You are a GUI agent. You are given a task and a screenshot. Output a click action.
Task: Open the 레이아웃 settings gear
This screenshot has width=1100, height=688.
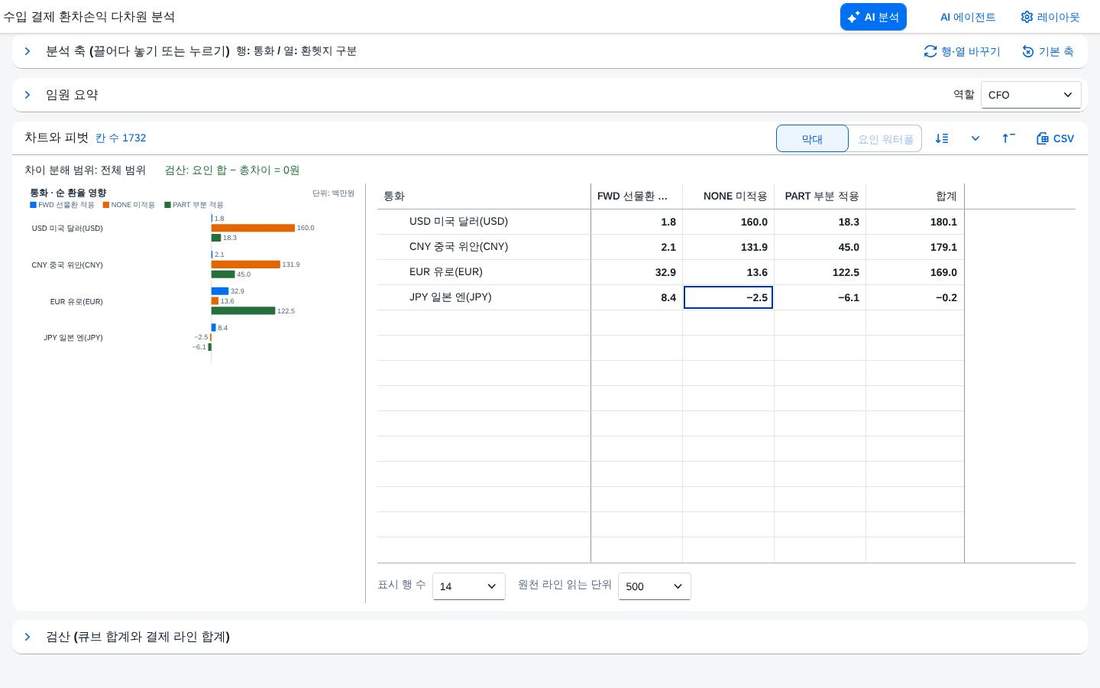(x=1049, y=17)
